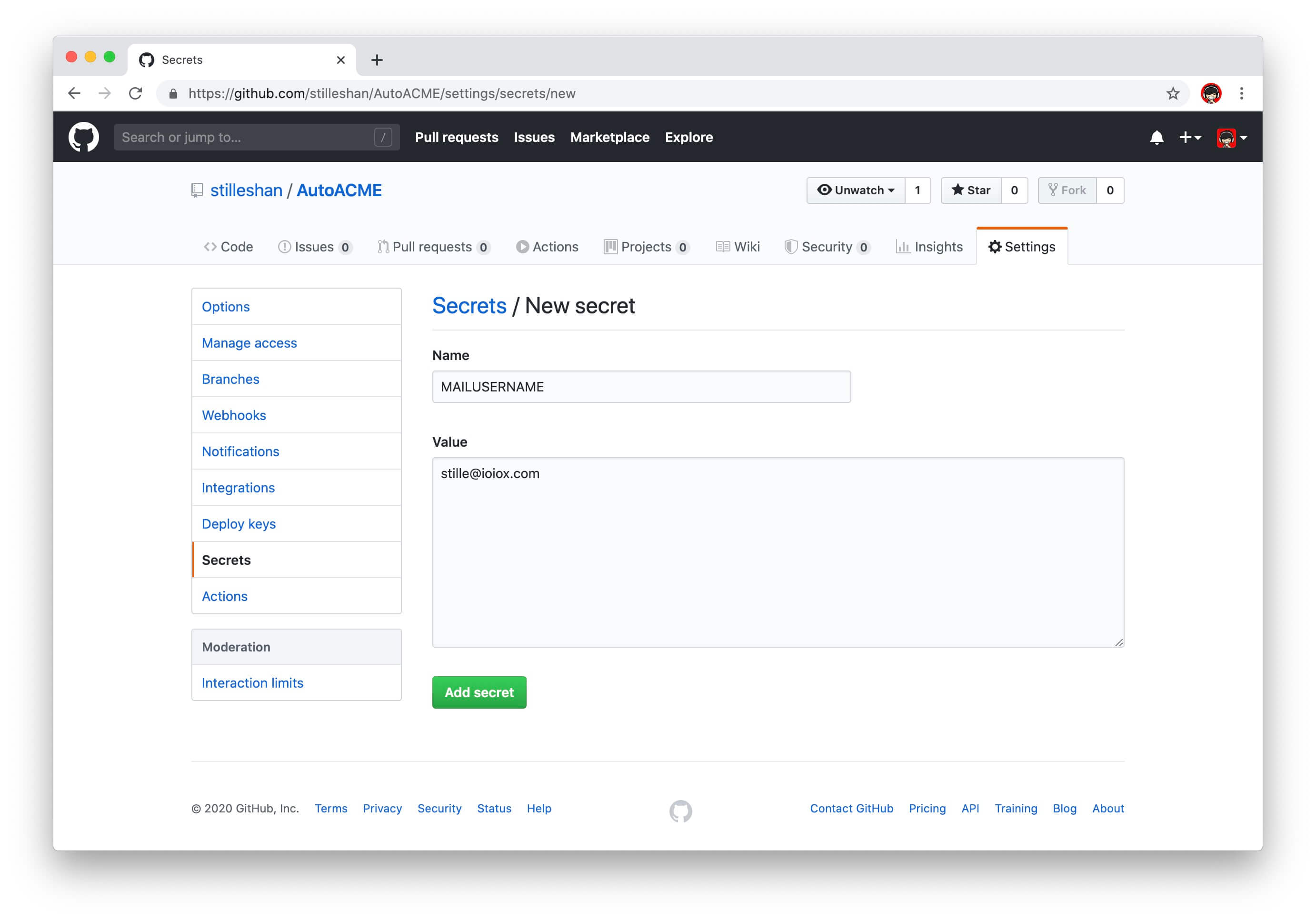
Task: Open a new browser tab
Action: 377,60
